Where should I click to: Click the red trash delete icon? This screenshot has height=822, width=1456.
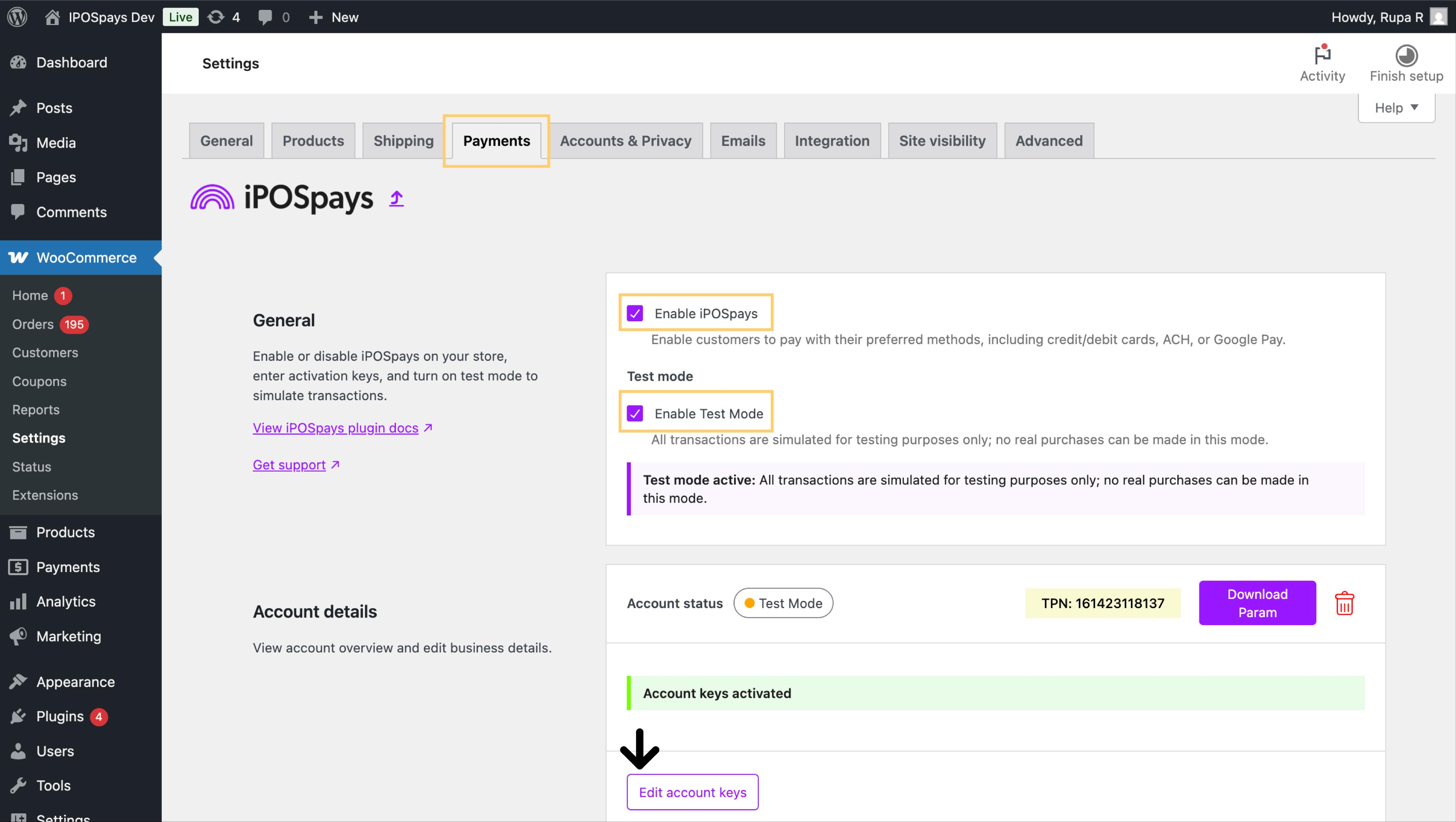1344,603
